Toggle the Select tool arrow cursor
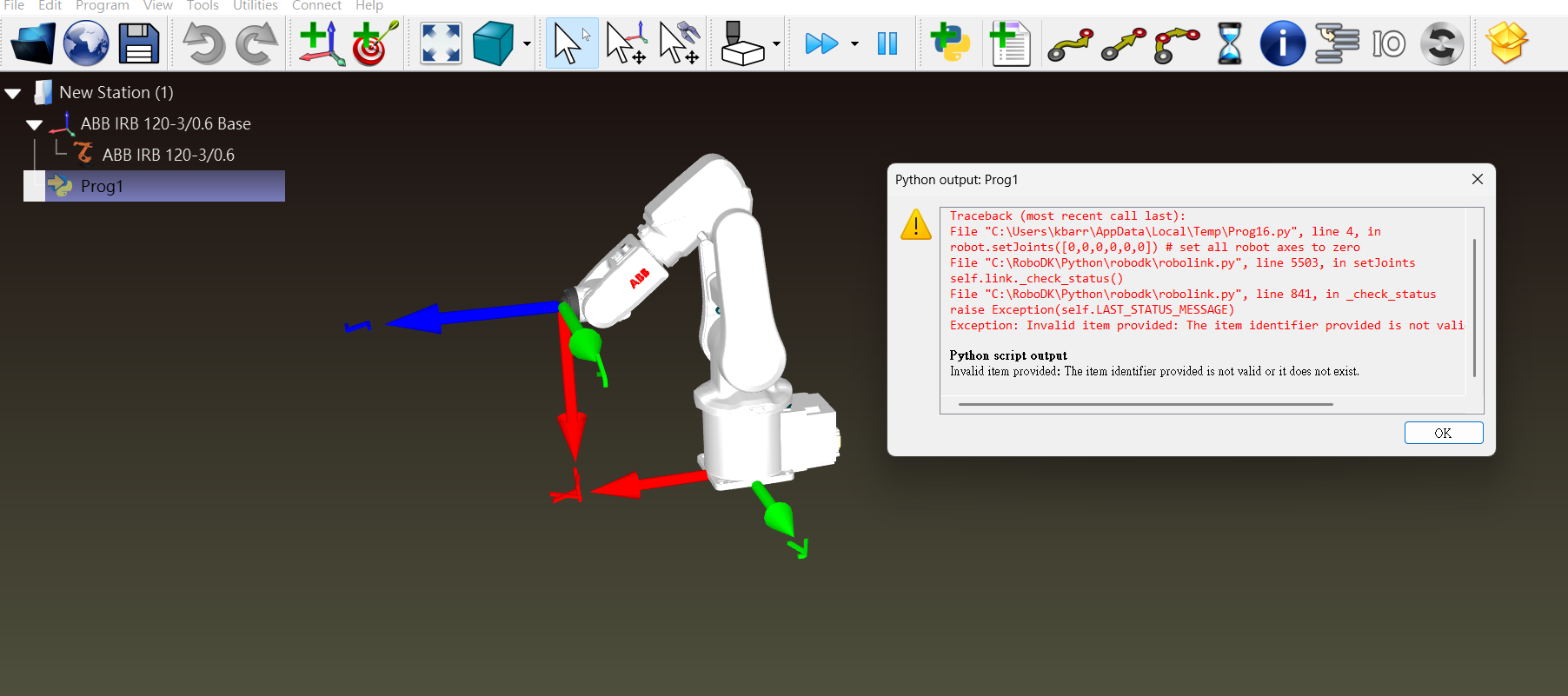The width and height of the screenshot is (1568, 696). 571,43
